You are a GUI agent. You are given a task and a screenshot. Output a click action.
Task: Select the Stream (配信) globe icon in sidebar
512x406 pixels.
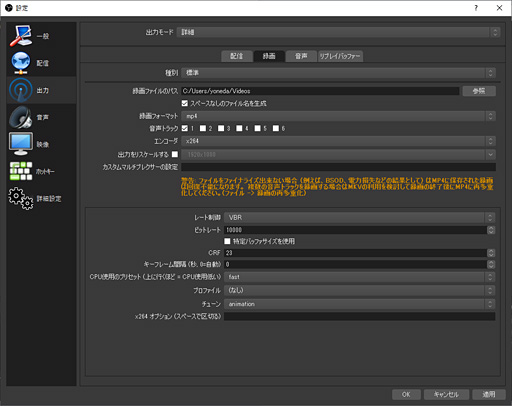[21, 63]
